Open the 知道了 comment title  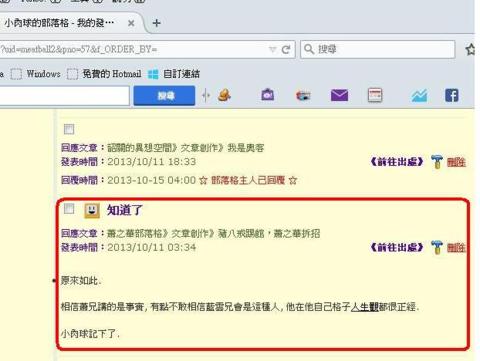[125, 210]
